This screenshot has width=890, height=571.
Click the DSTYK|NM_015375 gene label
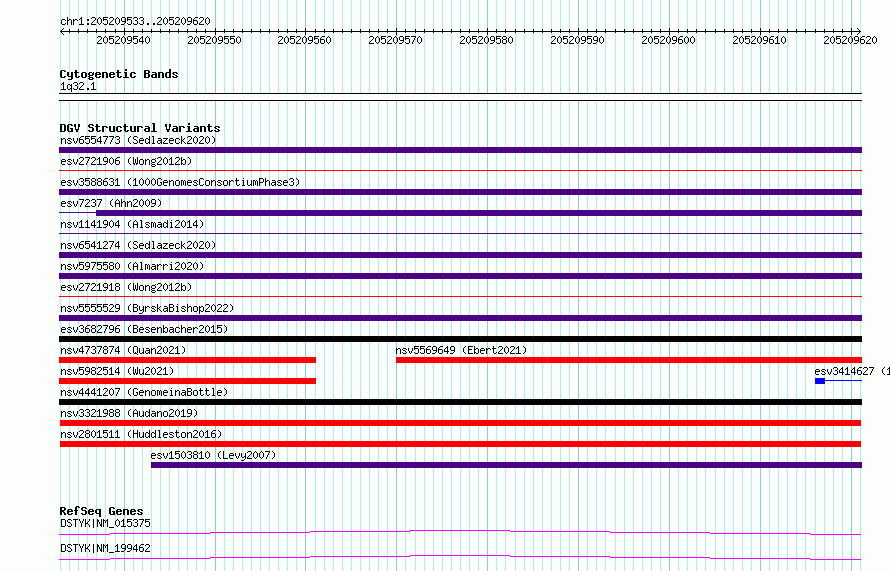105,523
